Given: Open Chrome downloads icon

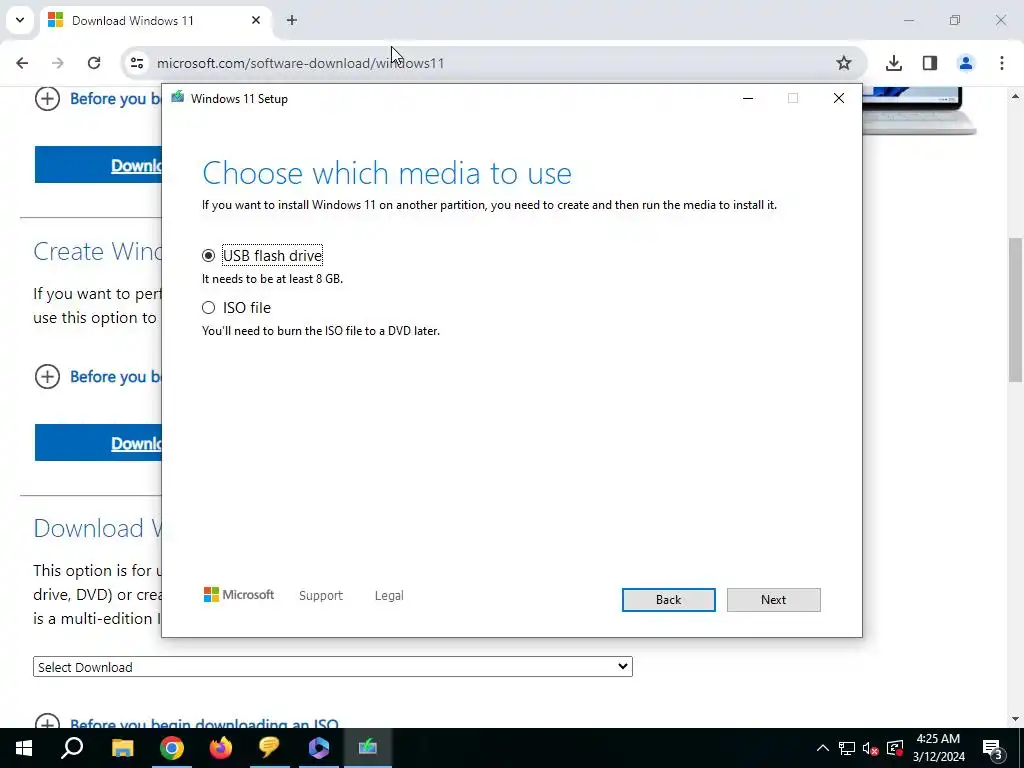Looking at the screenshot, I should click(893, 63).
